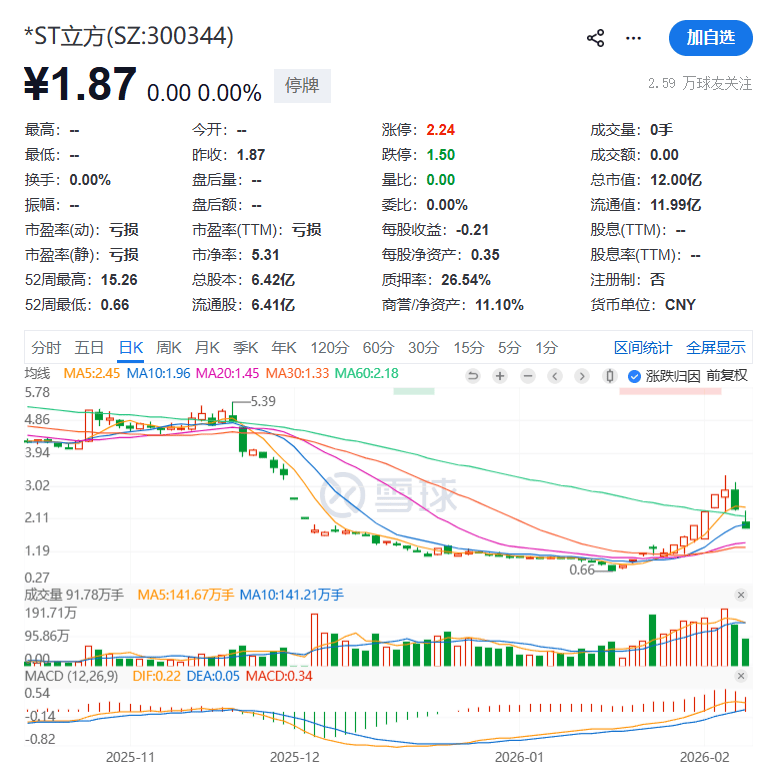Close the 成交量 volume indicator panel
775x765 pixels.
pos(741,595)
